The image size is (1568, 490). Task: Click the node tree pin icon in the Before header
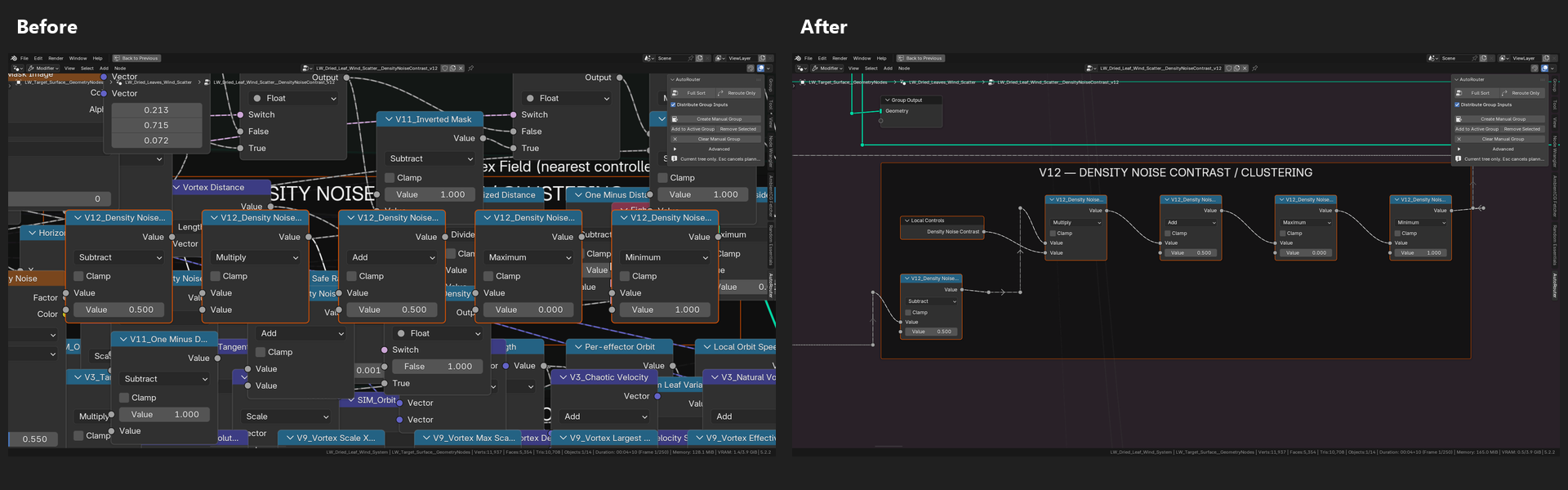click(471, 69)
